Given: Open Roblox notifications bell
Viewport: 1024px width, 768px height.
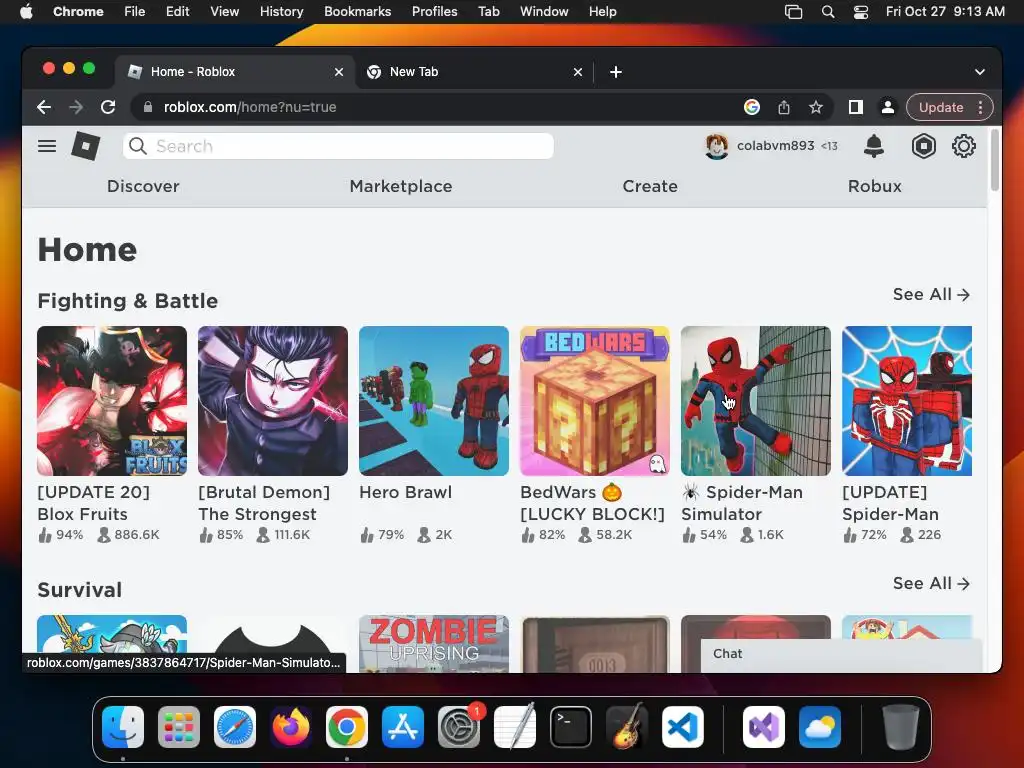Looking at the screenshot, I should coord(874,146).
